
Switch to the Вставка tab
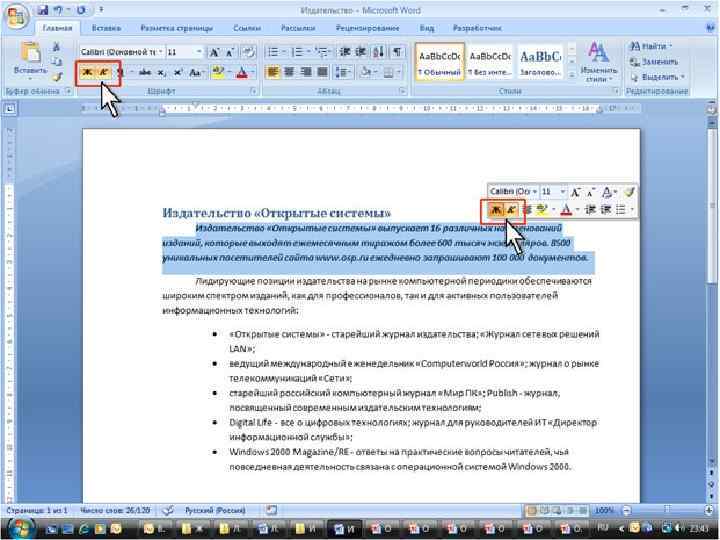(x=106, y=28)
